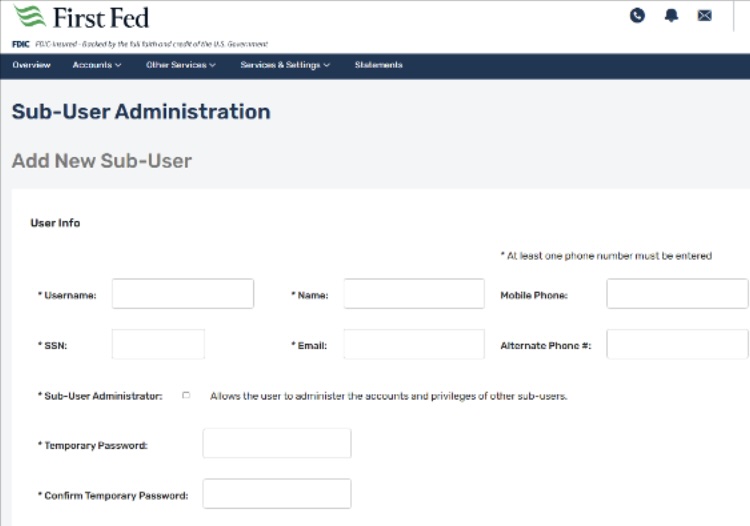Click 'At least one phone number must be entered' note

606,256
